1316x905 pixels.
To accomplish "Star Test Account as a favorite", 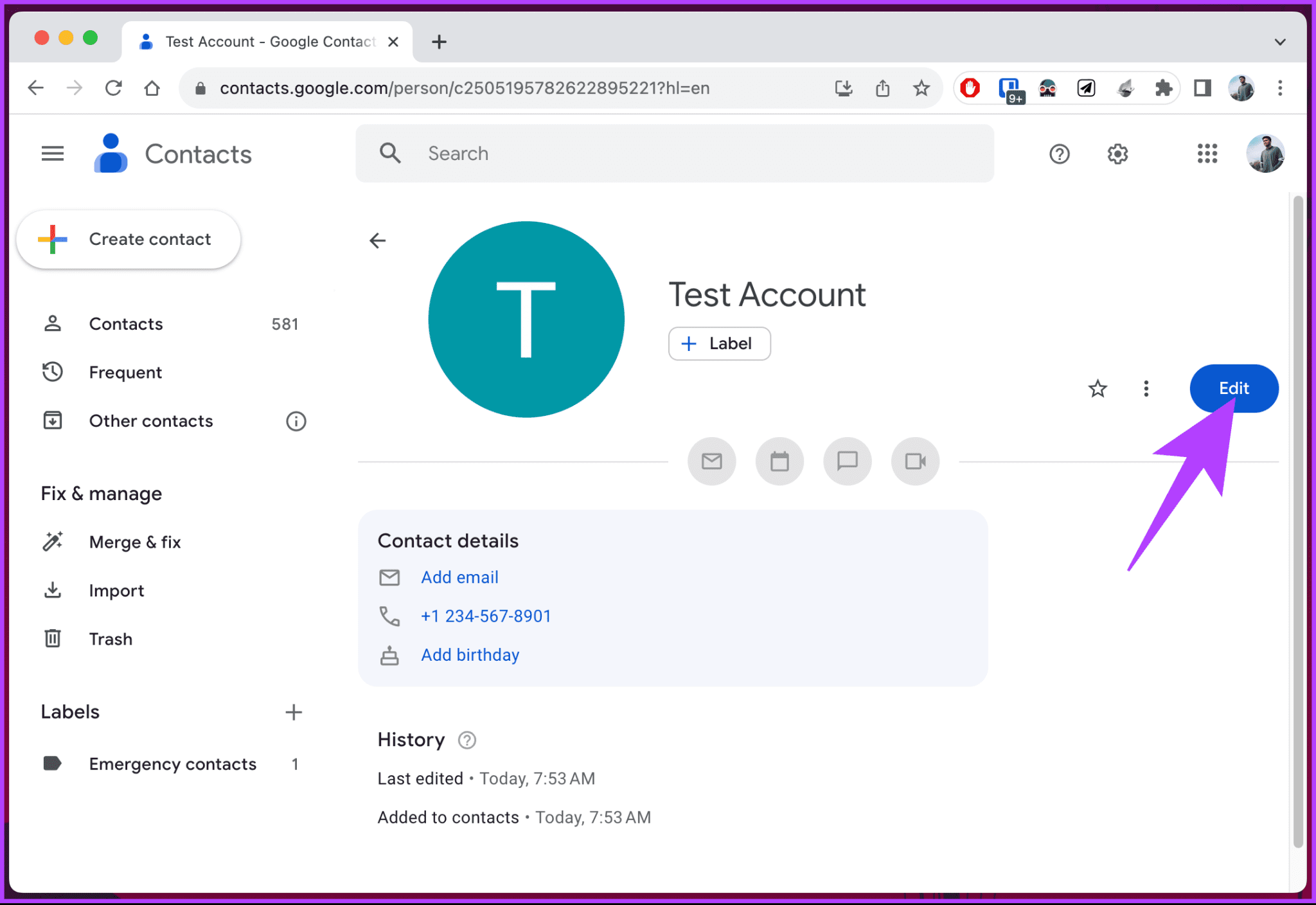I will [1098, 388].
